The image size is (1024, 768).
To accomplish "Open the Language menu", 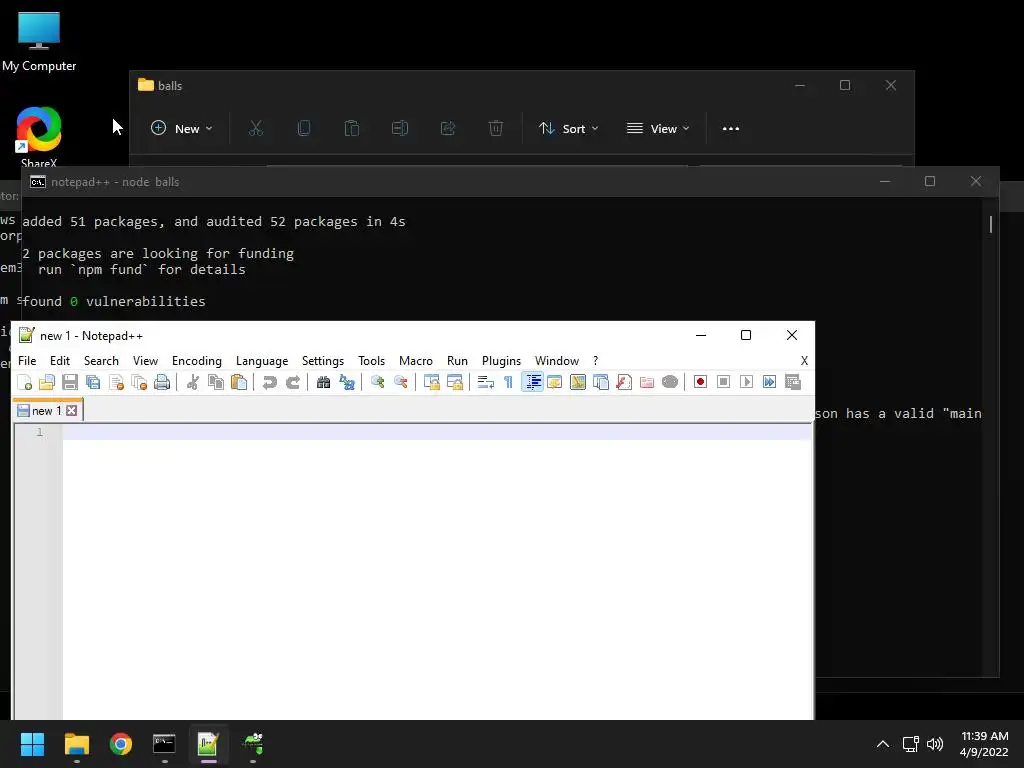I will pos(262,360).
